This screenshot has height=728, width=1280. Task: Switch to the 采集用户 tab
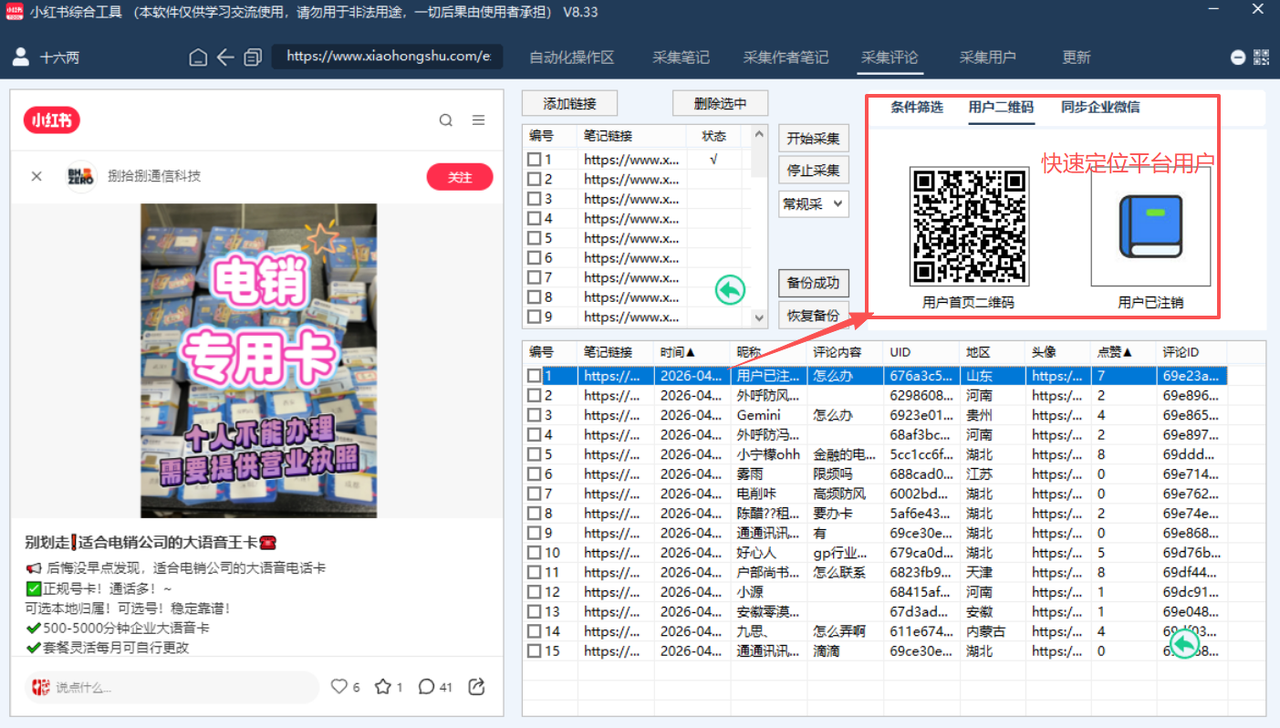(x=987, y=57)
